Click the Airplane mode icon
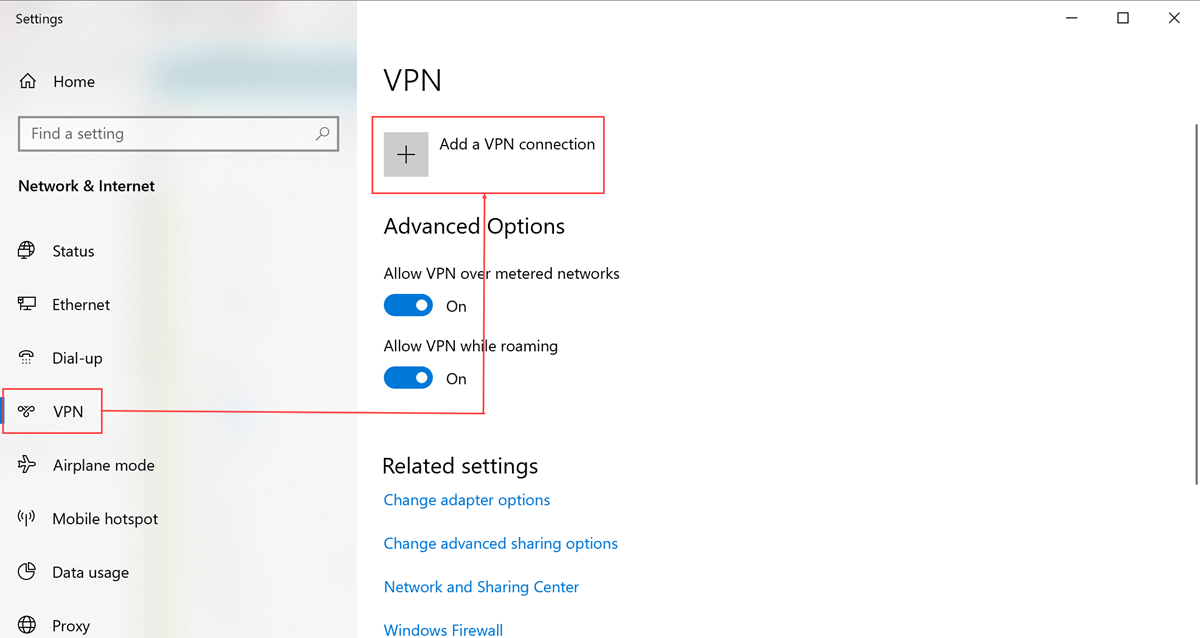The height and width of the screenshot is (638, 1200). click(x=27, y=465)
